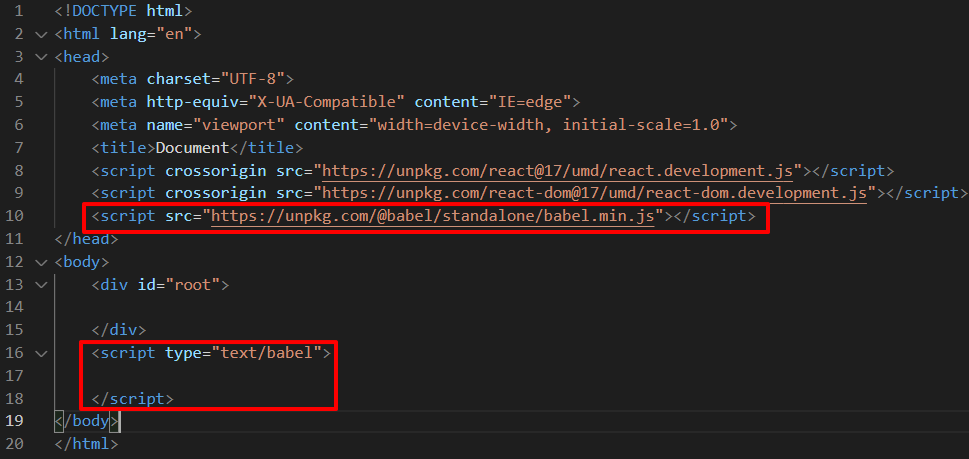Click the closing </div> tag
This screenshot has width=969, height=459.
tap(119, 330)
